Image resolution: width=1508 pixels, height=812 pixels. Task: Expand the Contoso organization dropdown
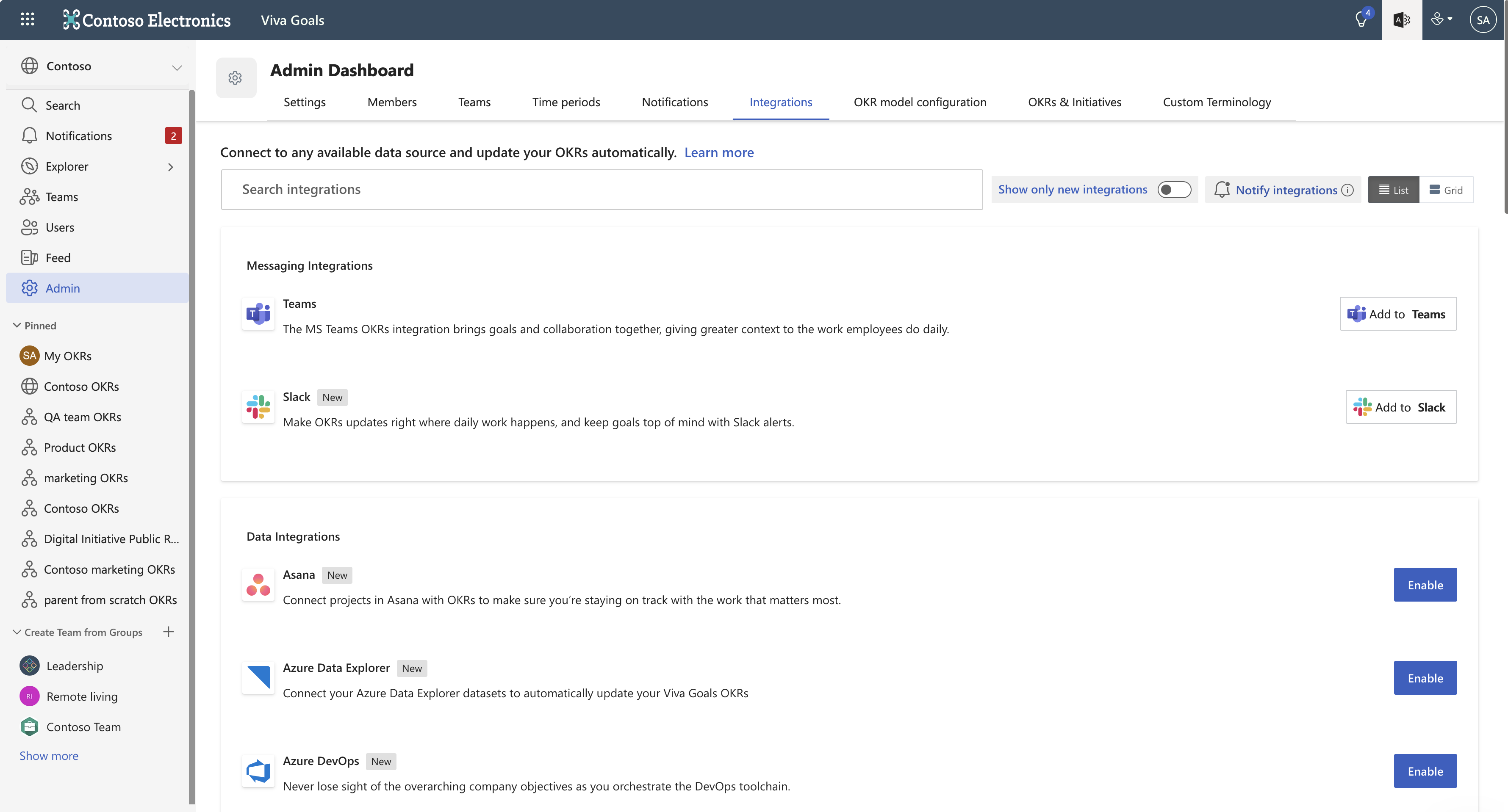point(176,67)
